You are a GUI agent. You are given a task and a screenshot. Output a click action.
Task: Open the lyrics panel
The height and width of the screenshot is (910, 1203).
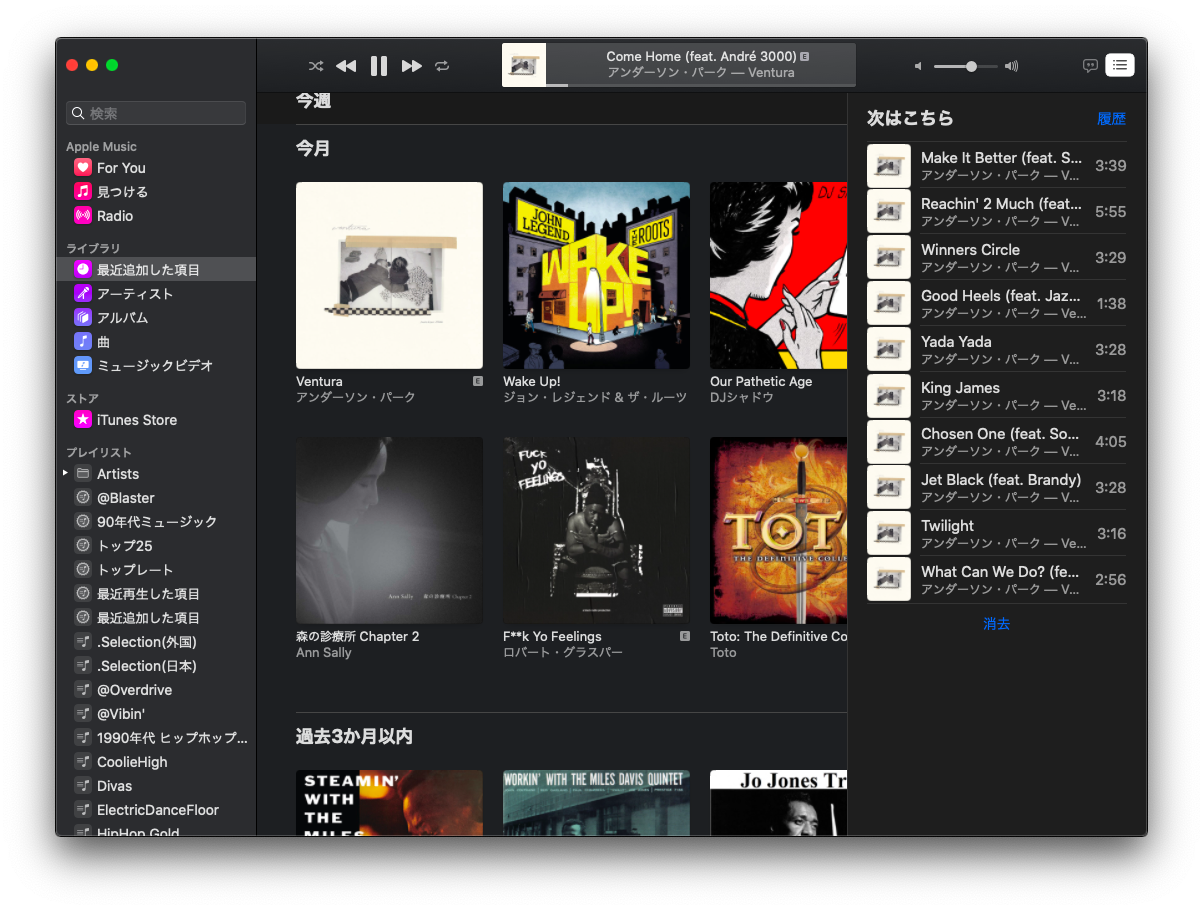[1090, 66]
